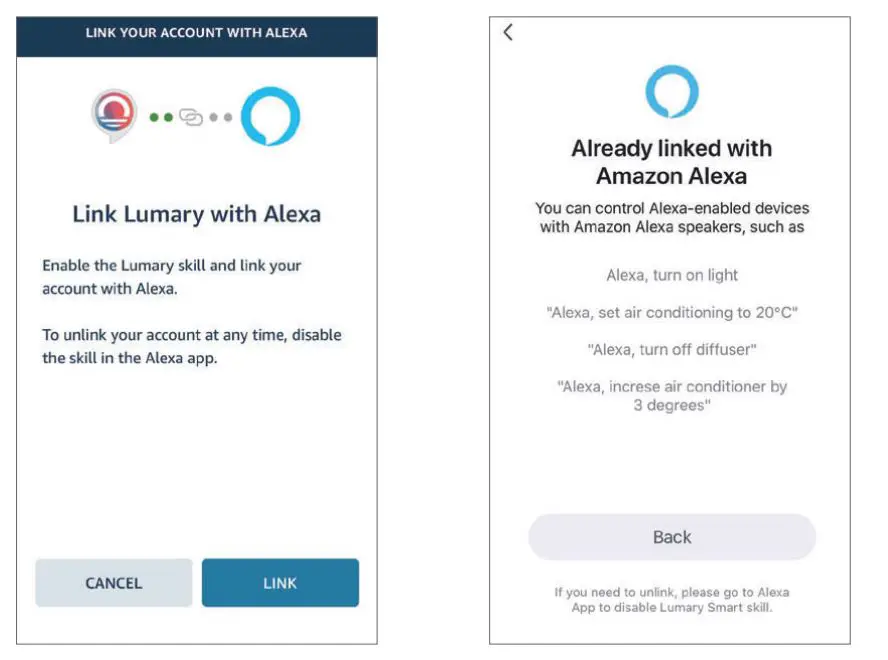This screenshot has width=888, height=660.
Task: Select the Enable the Lumary skill paragraph
Action: (172, 276)
